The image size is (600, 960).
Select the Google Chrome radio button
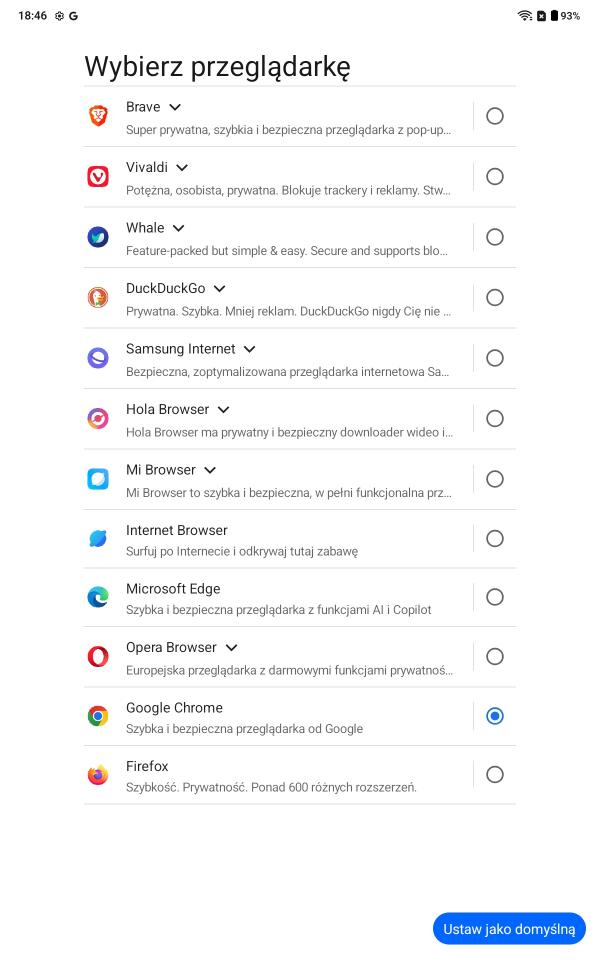tap(494, 716)
